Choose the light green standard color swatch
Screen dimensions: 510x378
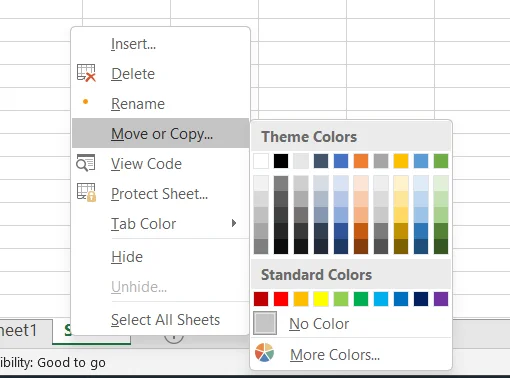341,299
